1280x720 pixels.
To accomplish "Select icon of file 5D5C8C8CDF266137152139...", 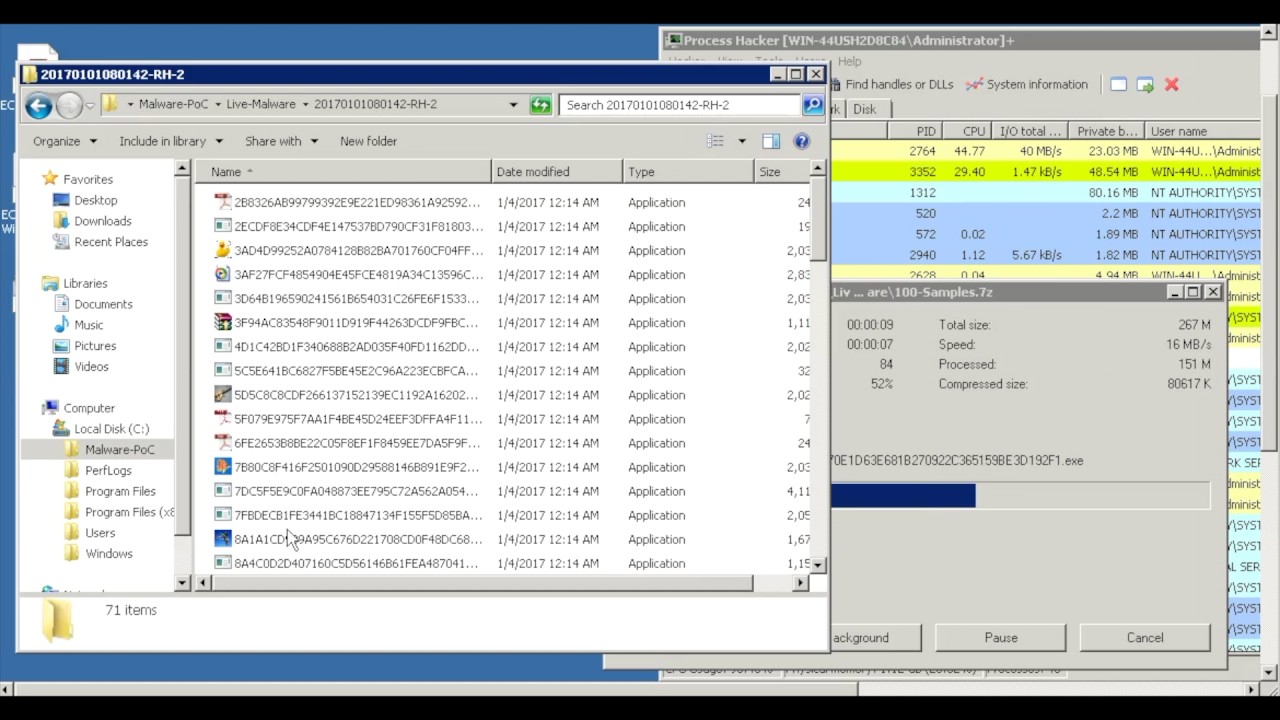I will point(223,394).
